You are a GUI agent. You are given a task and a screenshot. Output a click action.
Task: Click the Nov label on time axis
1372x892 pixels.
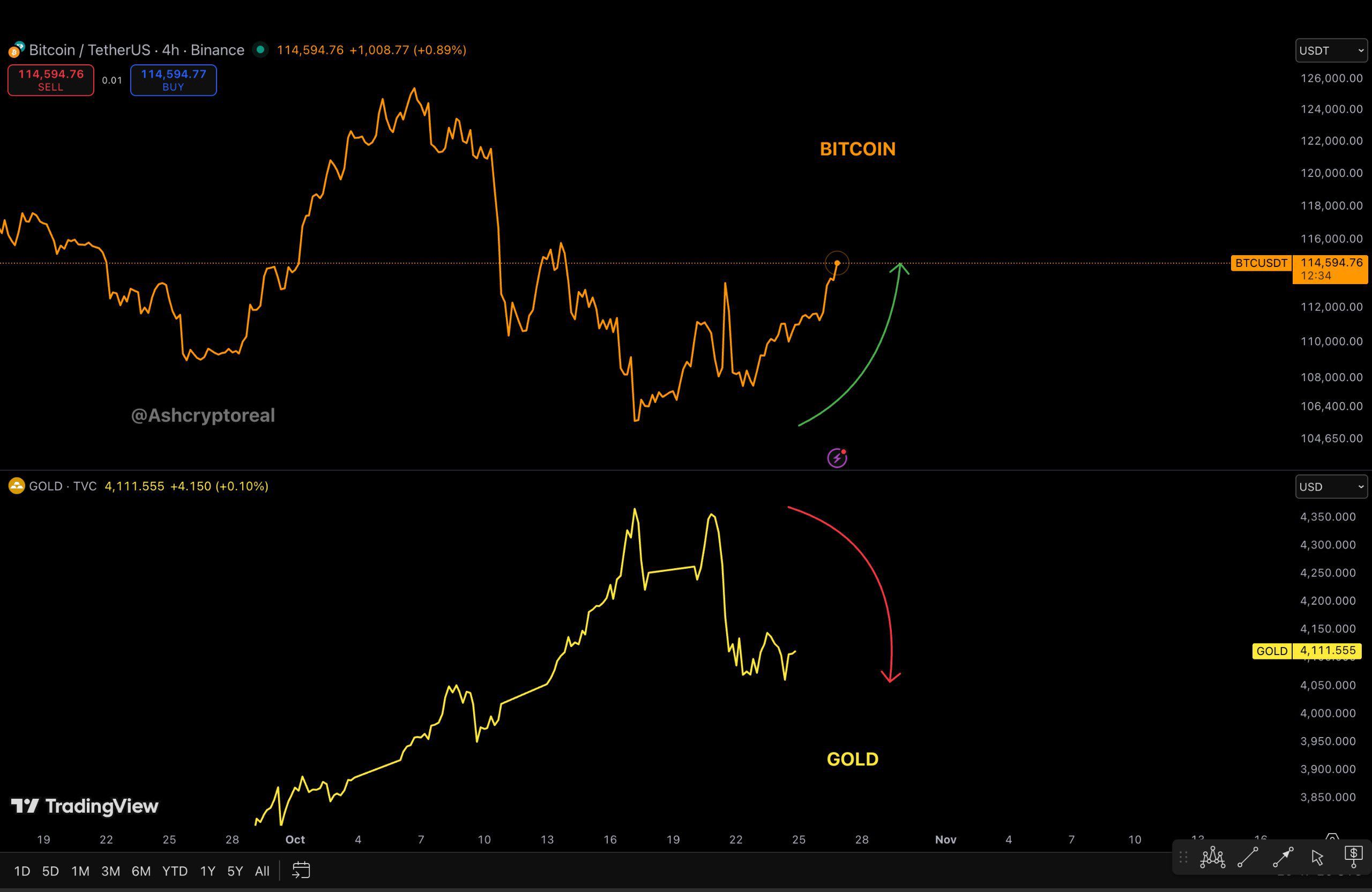tap(945, 839)
